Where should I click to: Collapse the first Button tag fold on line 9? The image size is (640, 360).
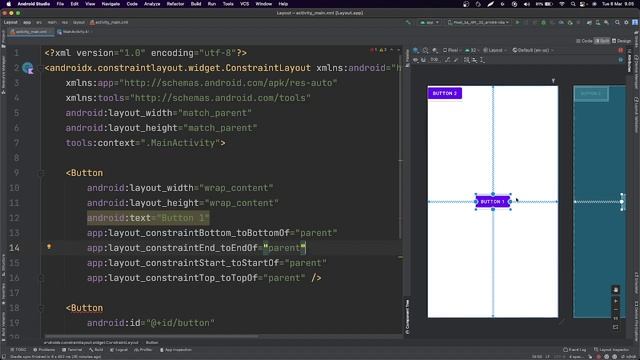click(x=41, y=173)
